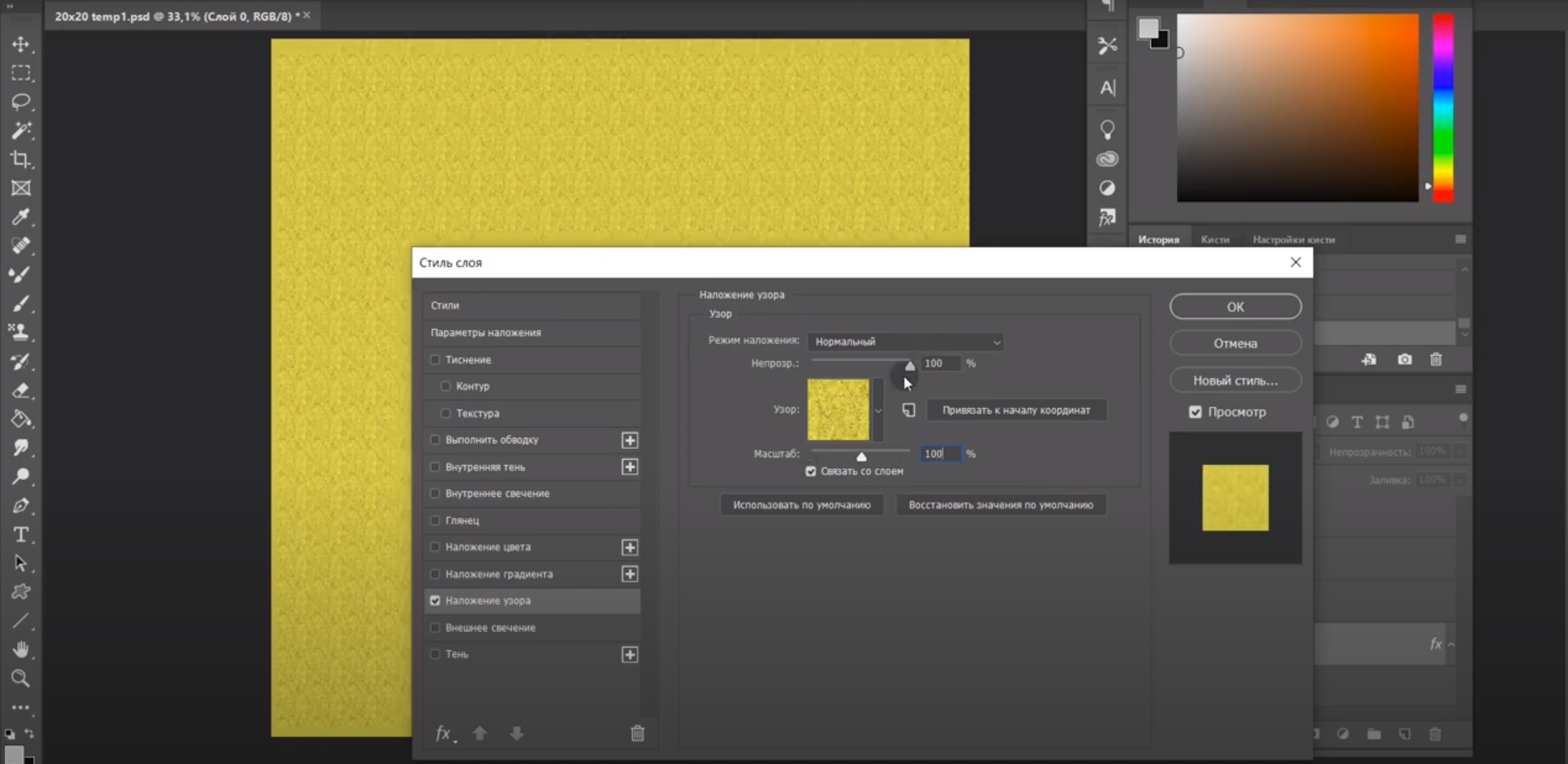Create new preset from current pattern icon

point(908,410)
